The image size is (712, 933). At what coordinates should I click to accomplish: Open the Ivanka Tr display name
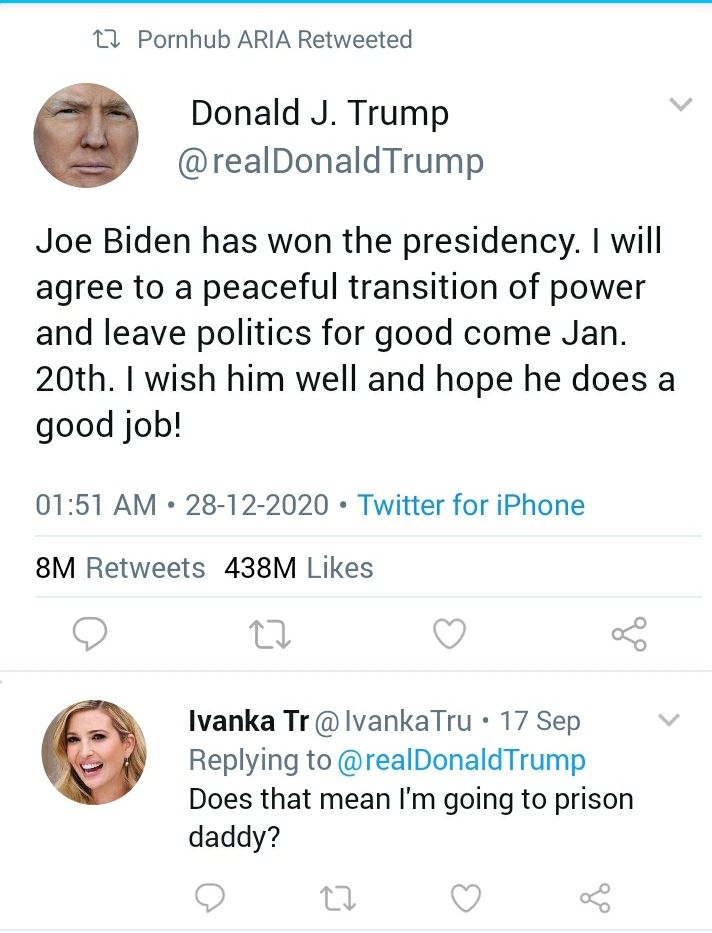tap(249, 721)
